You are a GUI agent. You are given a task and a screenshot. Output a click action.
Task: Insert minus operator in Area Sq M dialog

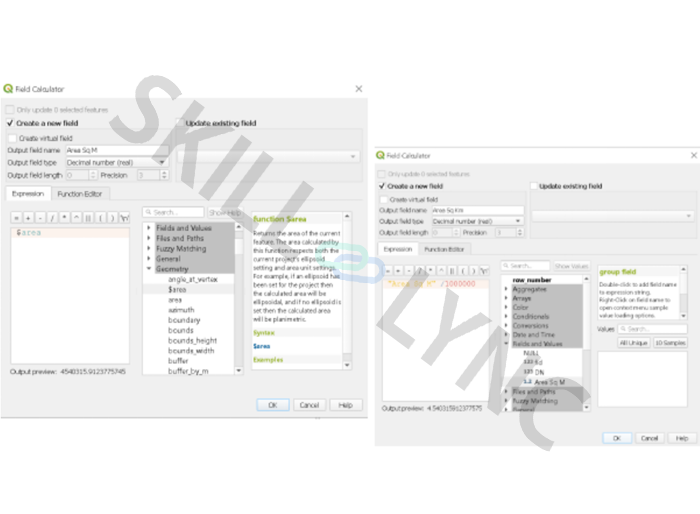point(40,218)
